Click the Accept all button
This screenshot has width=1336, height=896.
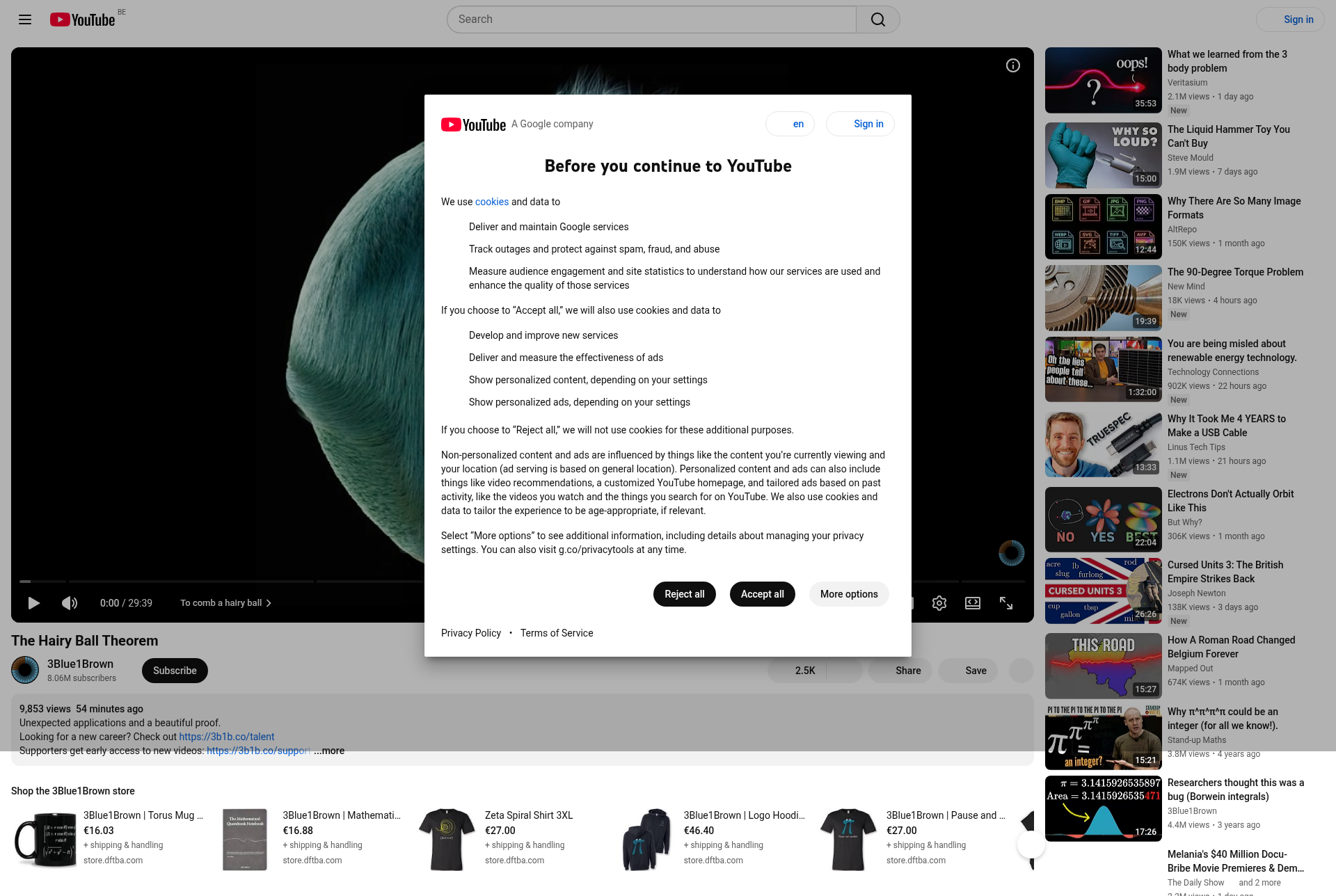(762, 594)
